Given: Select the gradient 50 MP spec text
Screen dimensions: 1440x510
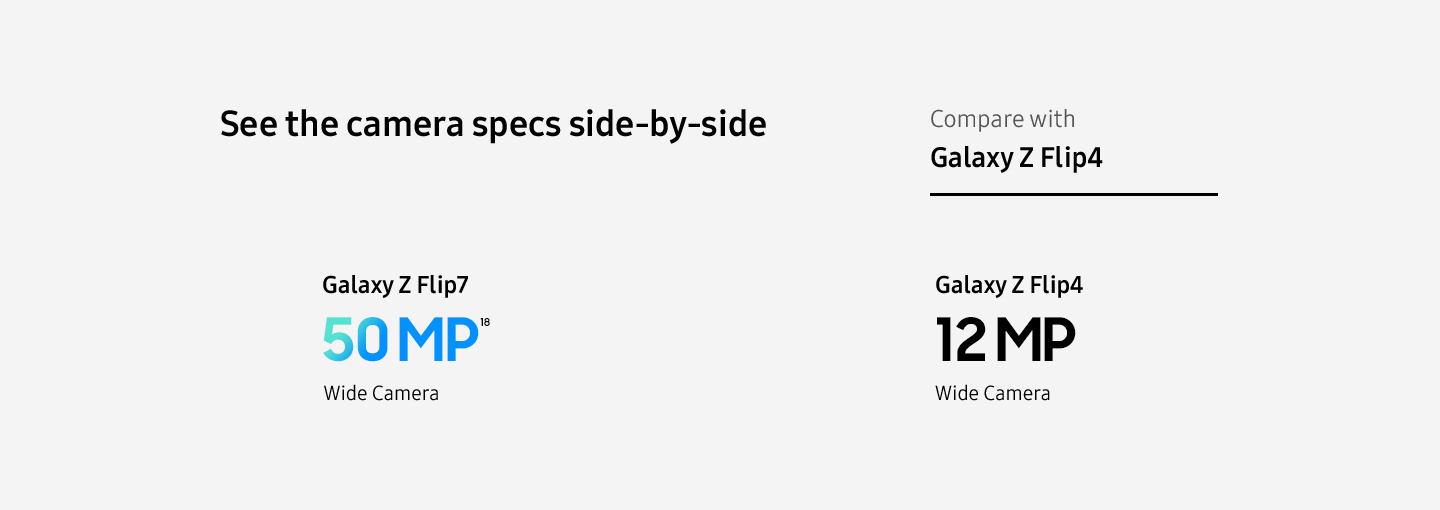Looking at the screenshot, I should pyautogui.click(x=401, y=340).
